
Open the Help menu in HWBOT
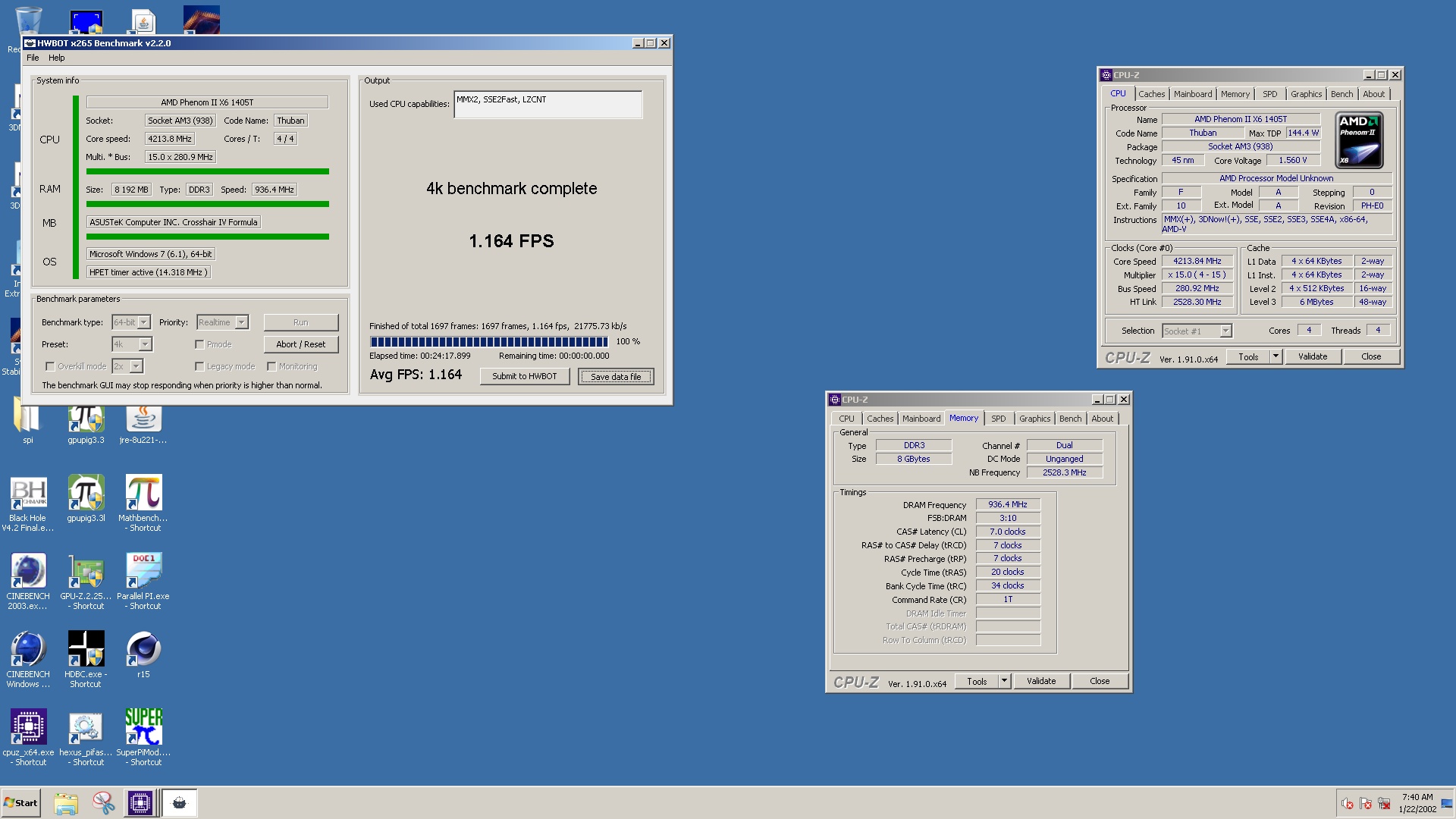click(57, 58)
